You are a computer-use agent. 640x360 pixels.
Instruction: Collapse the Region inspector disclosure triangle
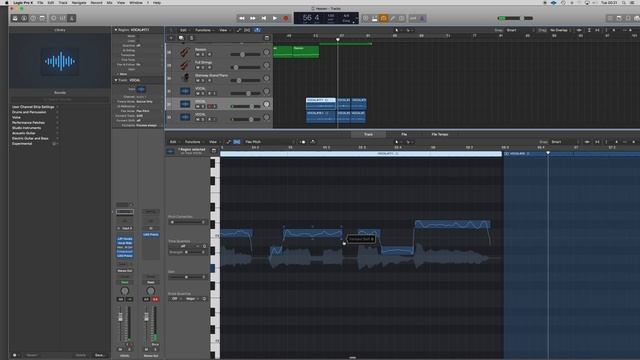[116, 30]
